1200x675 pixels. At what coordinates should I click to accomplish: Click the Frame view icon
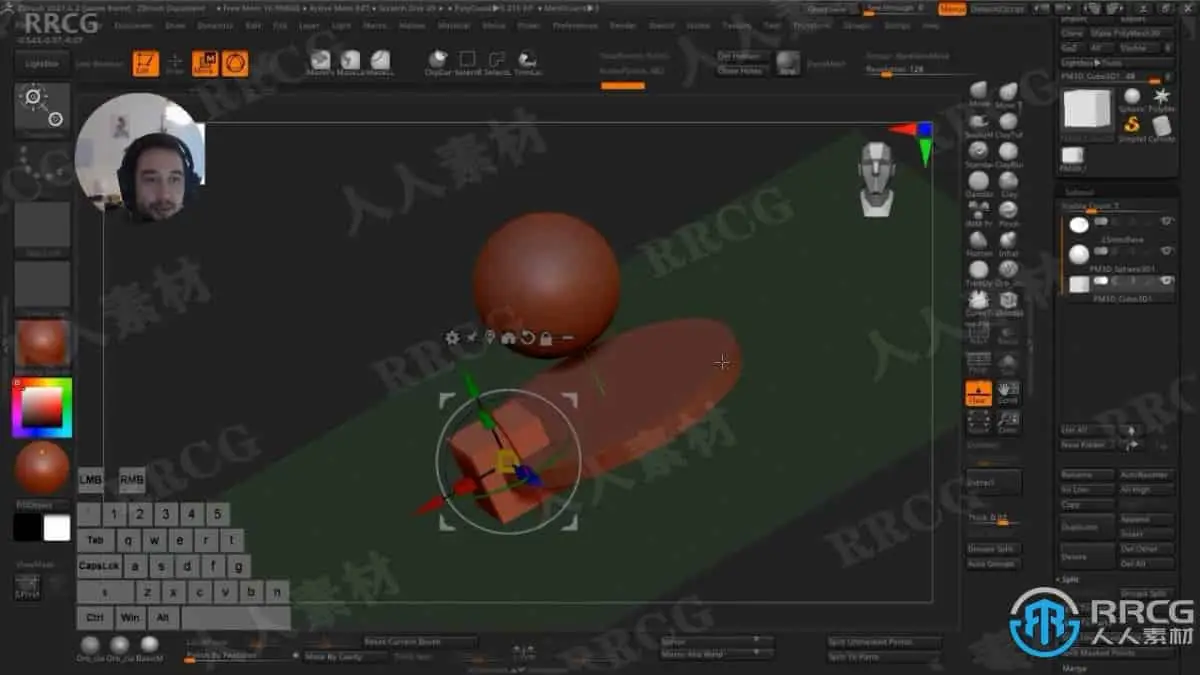point(979,422)
